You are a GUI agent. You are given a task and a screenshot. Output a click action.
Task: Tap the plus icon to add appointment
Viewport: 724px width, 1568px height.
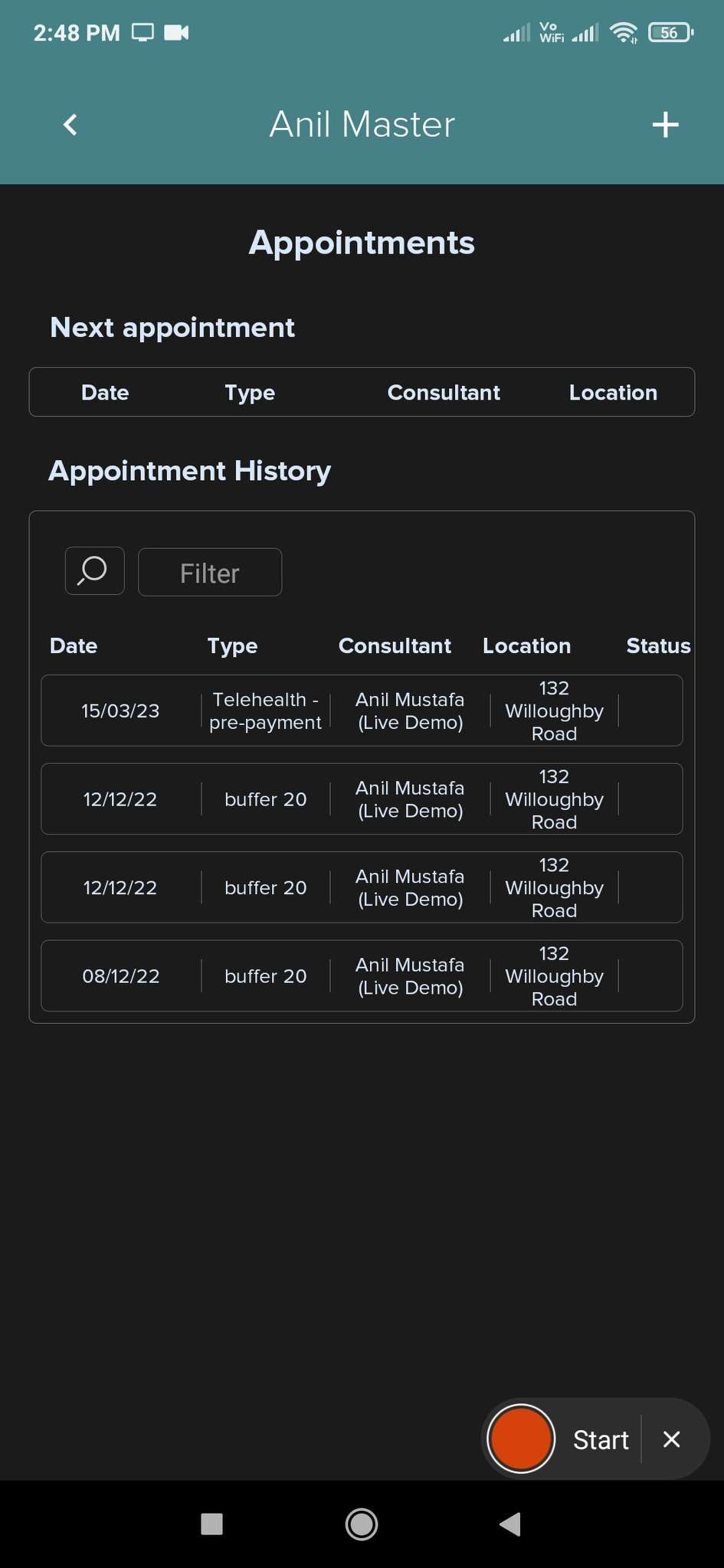(x=665, y=125)
